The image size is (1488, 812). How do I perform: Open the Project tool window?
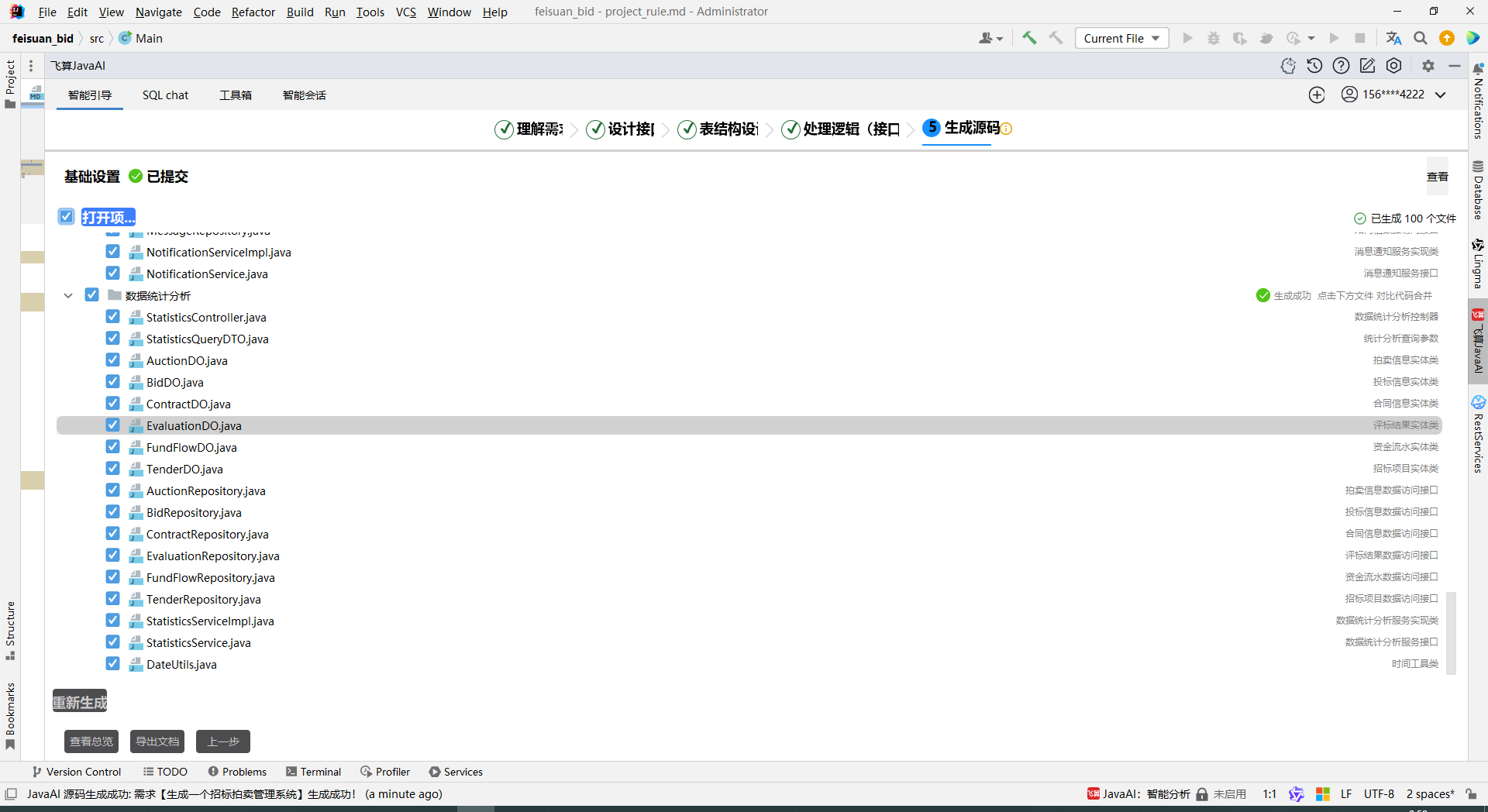(10, 84)
